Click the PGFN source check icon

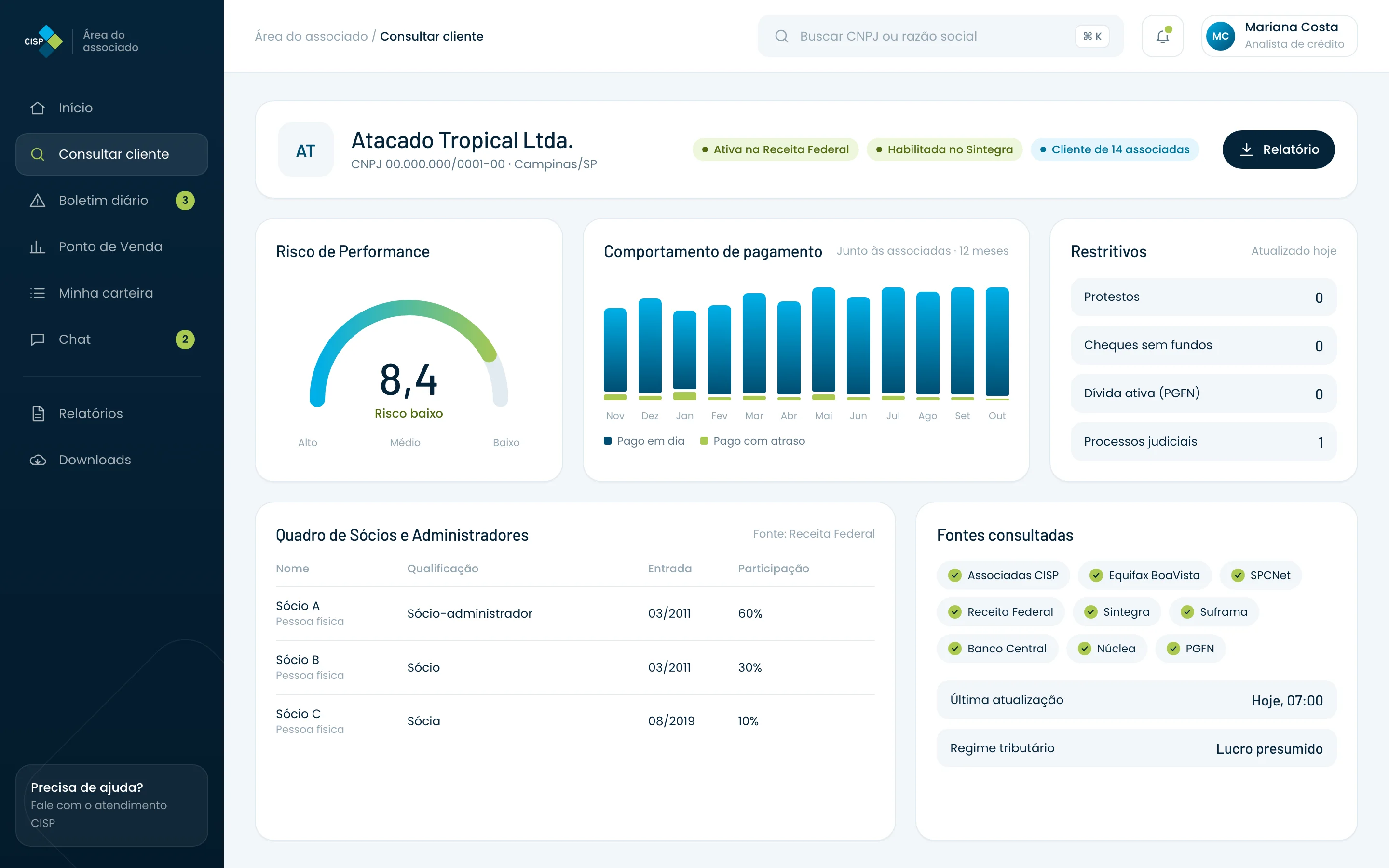click(1172, 649)
